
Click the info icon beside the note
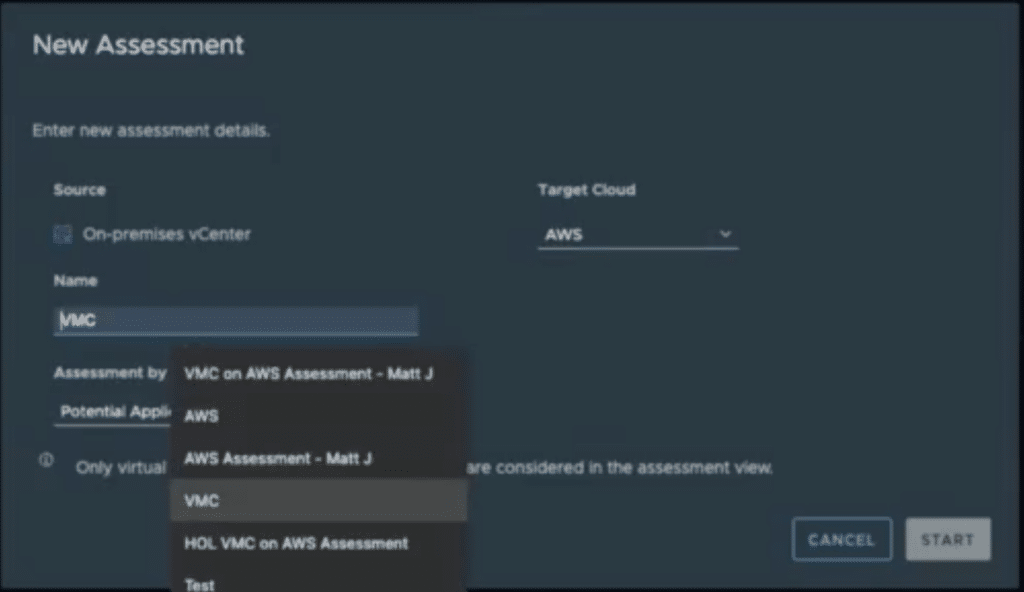click(x=46, y=460)
